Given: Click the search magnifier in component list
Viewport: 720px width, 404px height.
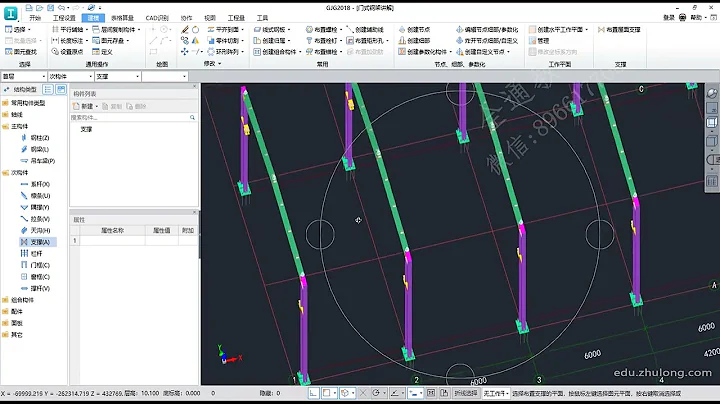Looking at the screenshot, I should click(x=192, y=118).
